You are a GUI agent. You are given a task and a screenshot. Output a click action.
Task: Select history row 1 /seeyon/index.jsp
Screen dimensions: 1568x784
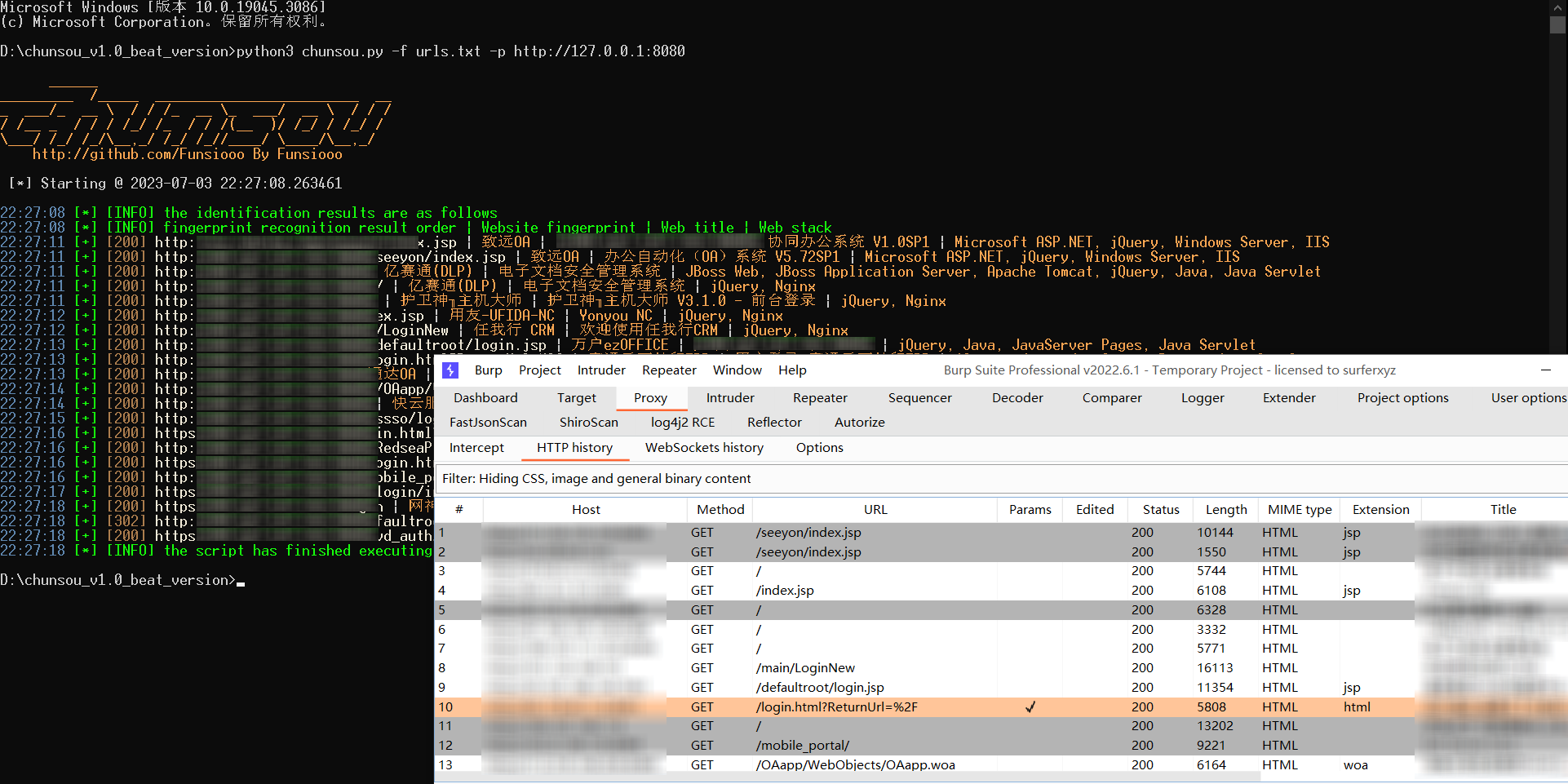click(1001, 533)
